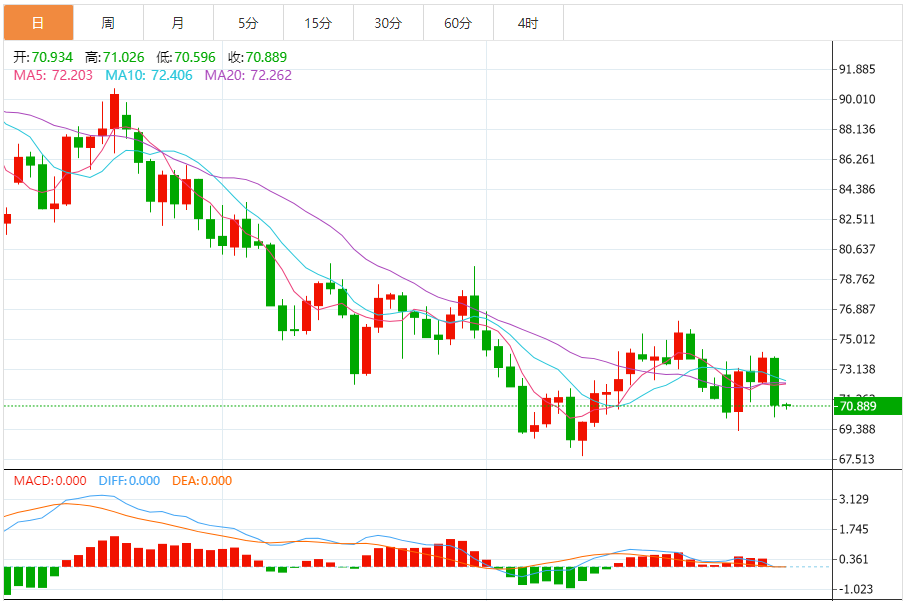Click the 90.010 price axis label
Image resolution: width=910 pixels, height=601 pixels.
tap(857, 99)
